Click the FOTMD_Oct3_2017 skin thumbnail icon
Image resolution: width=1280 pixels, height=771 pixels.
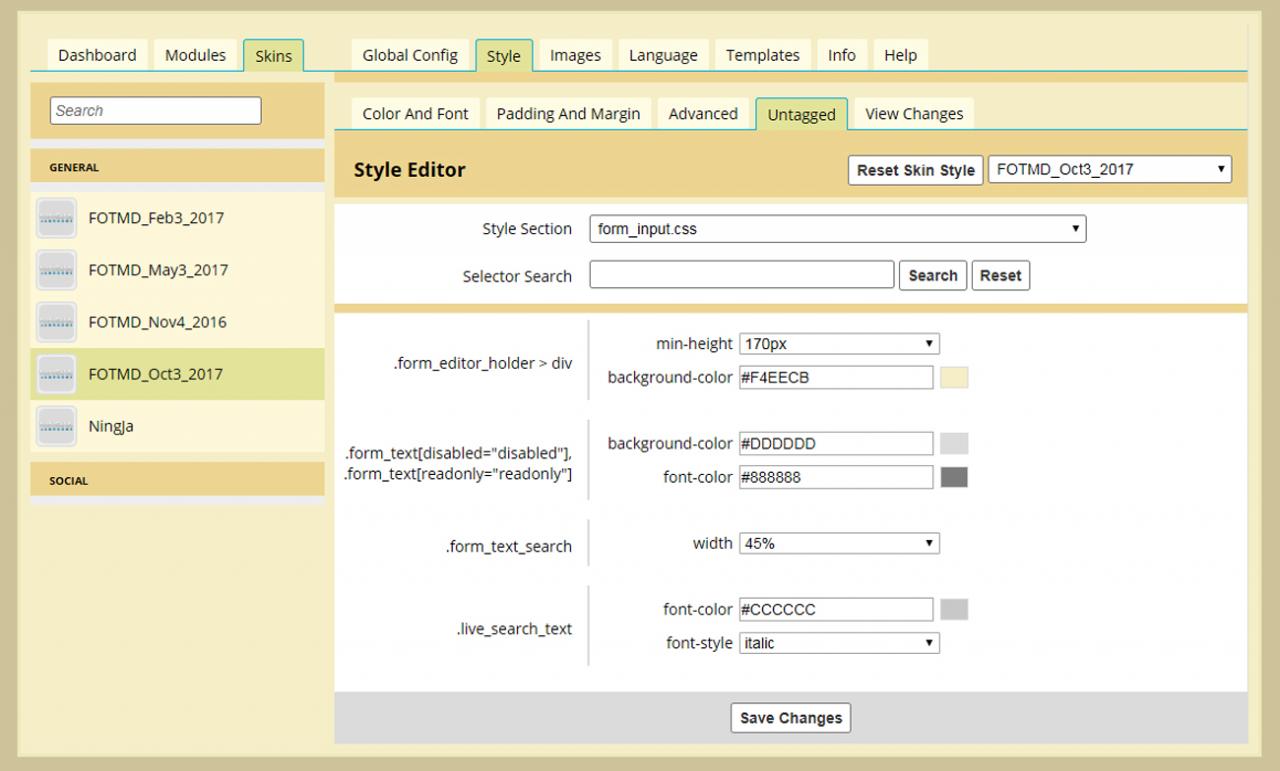click(x=56, y=374)
